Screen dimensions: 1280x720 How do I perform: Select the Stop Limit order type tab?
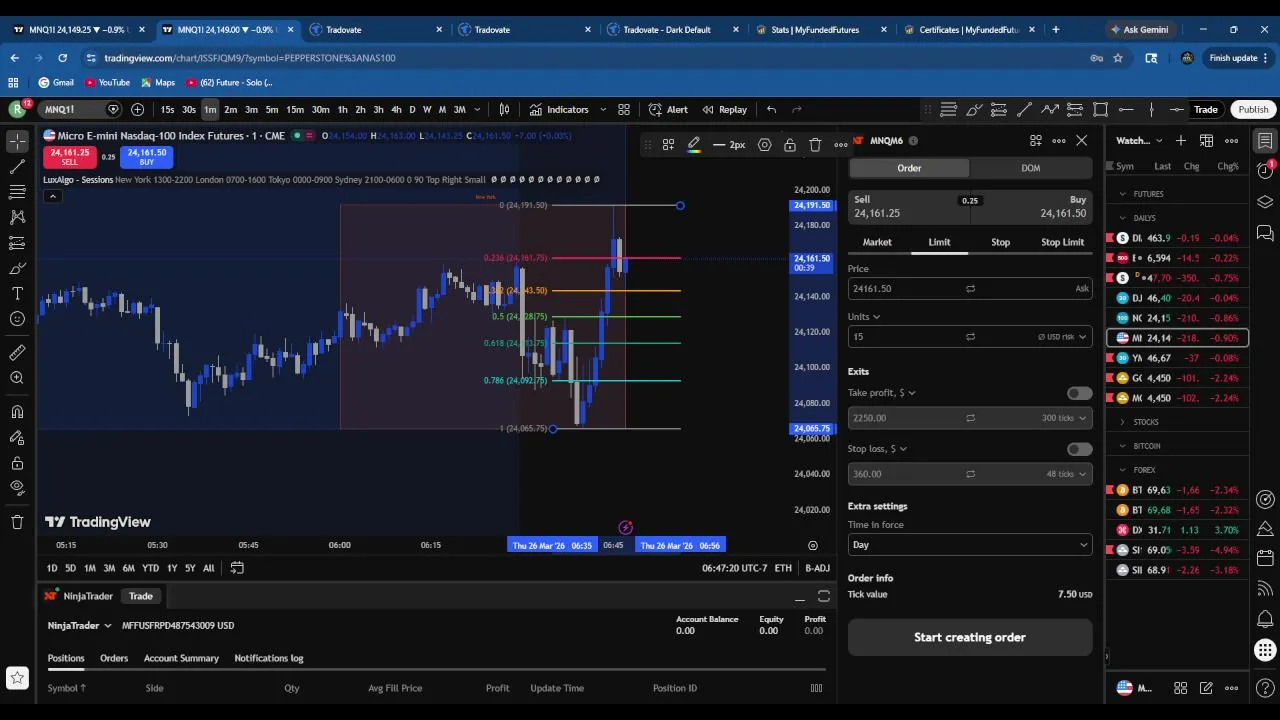tap(1062, 242)
